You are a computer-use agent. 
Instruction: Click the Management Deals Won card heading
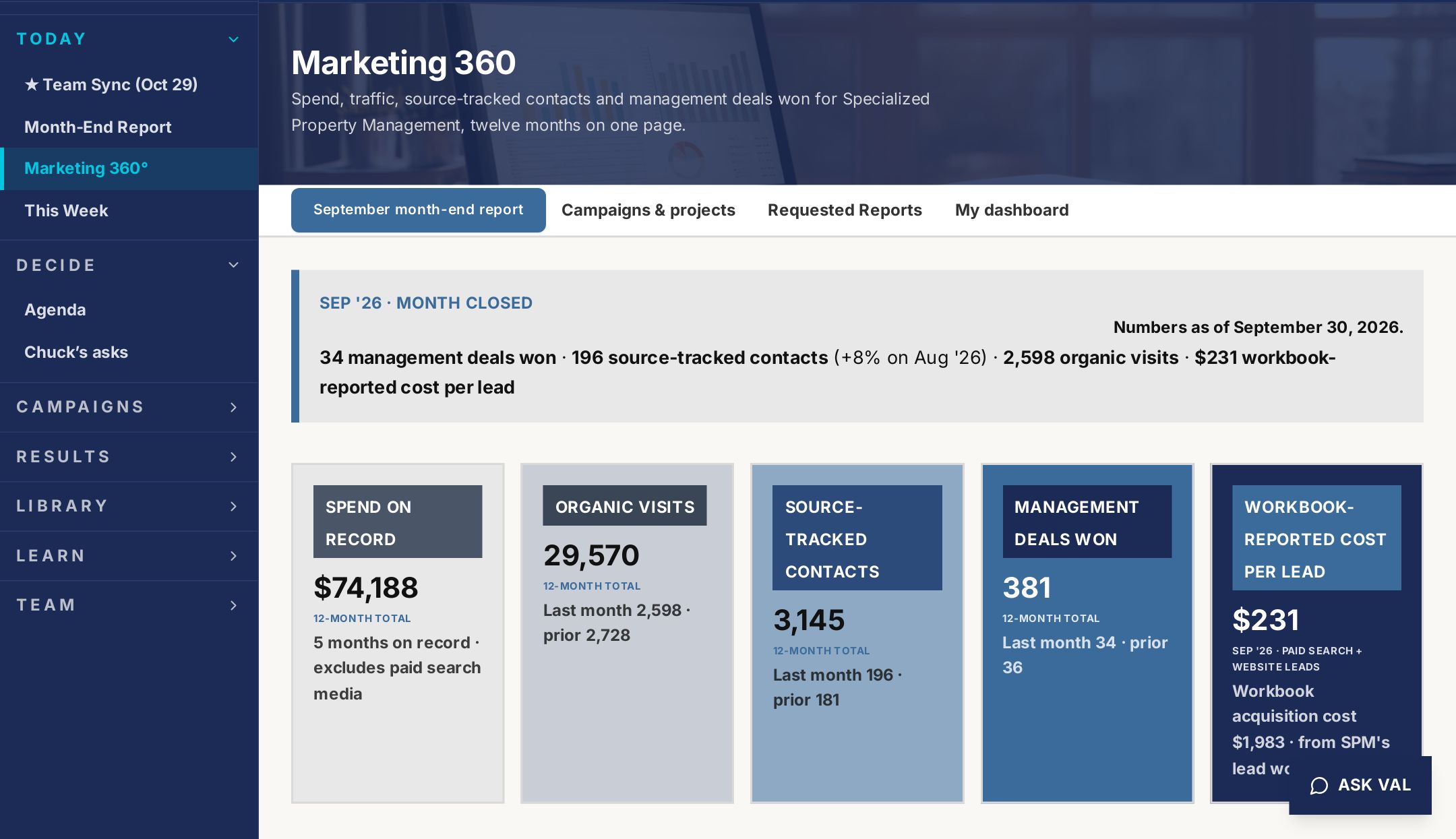1087,522
